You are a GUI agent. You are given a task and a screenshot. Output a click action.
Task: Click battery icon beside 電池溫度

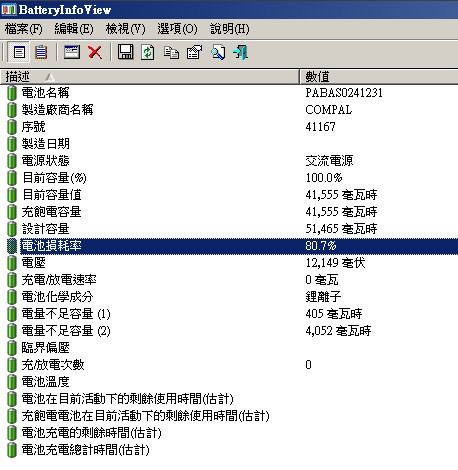point(12,382)
